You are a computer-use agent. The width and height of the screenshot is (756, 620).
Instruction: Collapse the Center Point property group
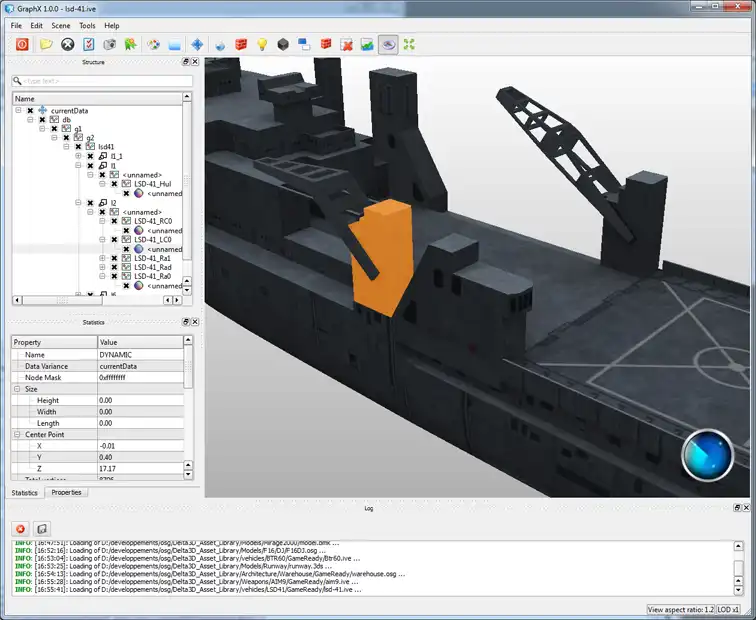[x=17, y=435]
